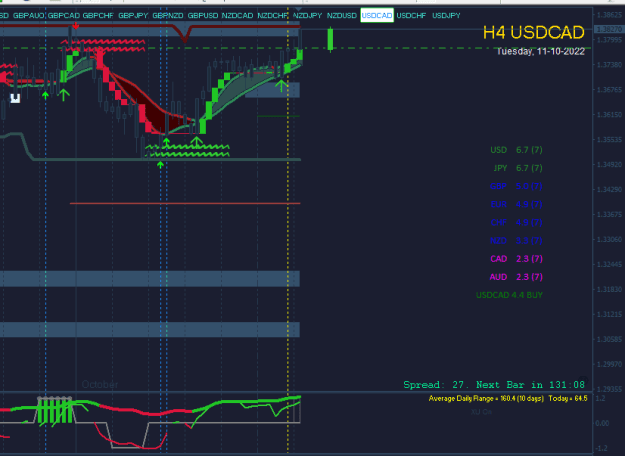Choose the USDCHF symbol button
The image size is (625, 456).
(411, 16)
